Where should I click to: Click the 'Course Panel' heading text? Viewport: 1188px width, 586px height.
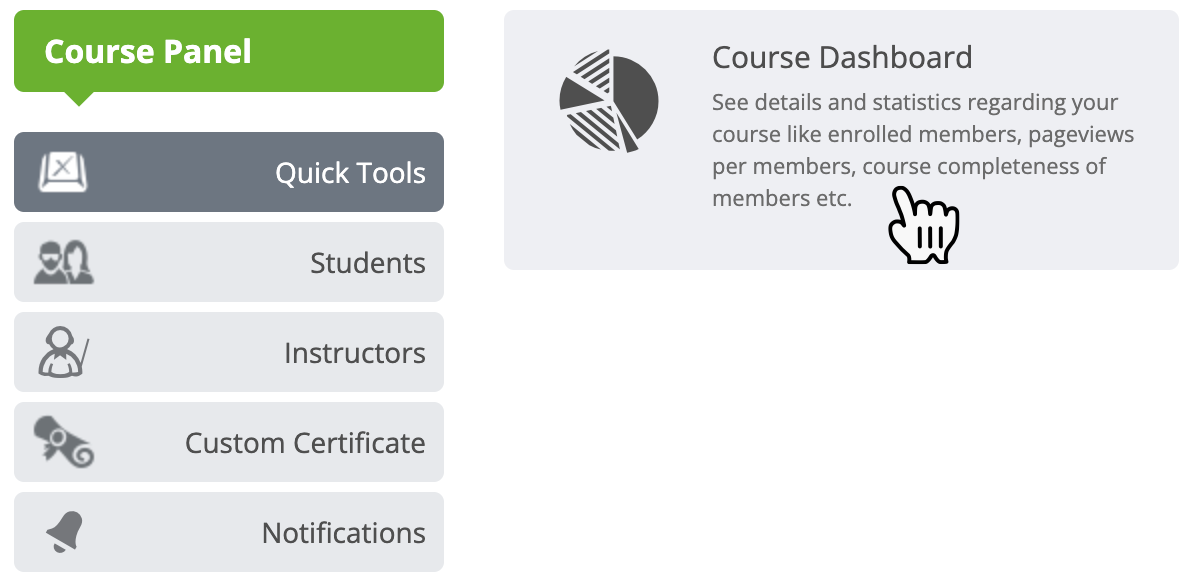click(148, 51)
